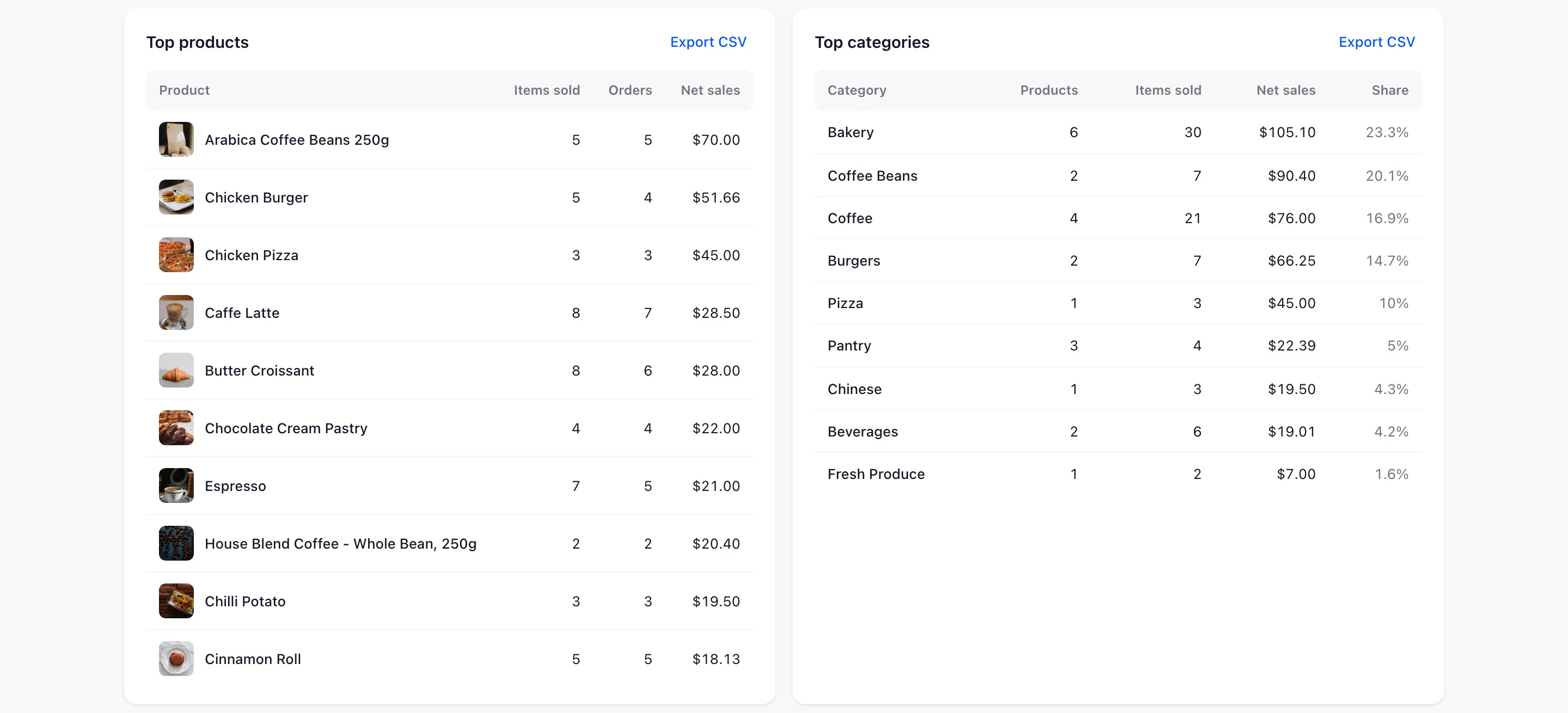
Task: Click Butter Croissant product thumbnail
Action: 176,371
